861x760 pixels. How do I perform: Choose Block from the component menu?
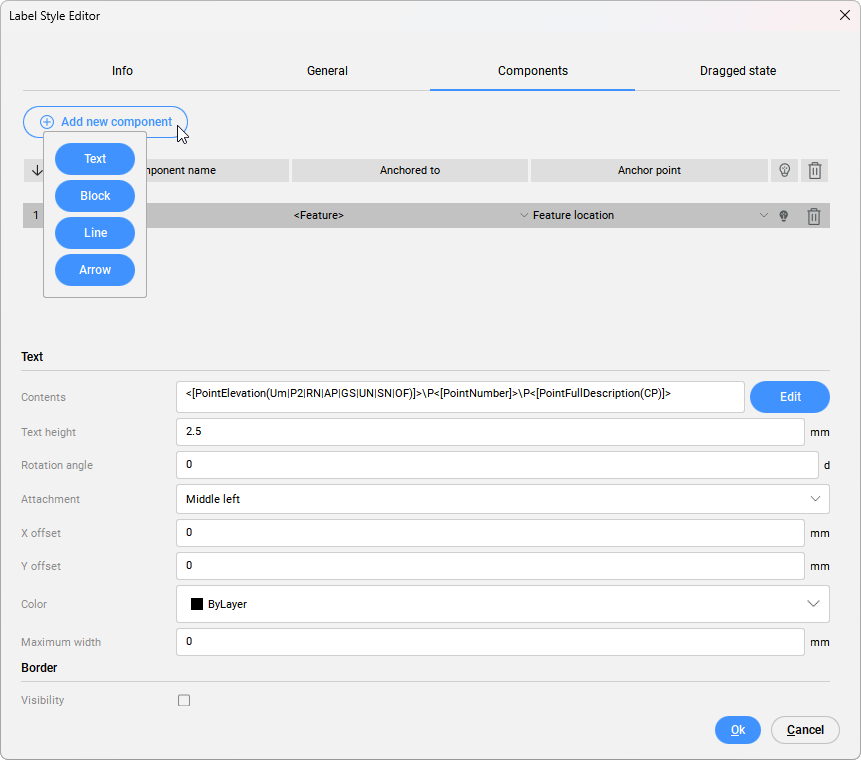click(x=95, y=196)
